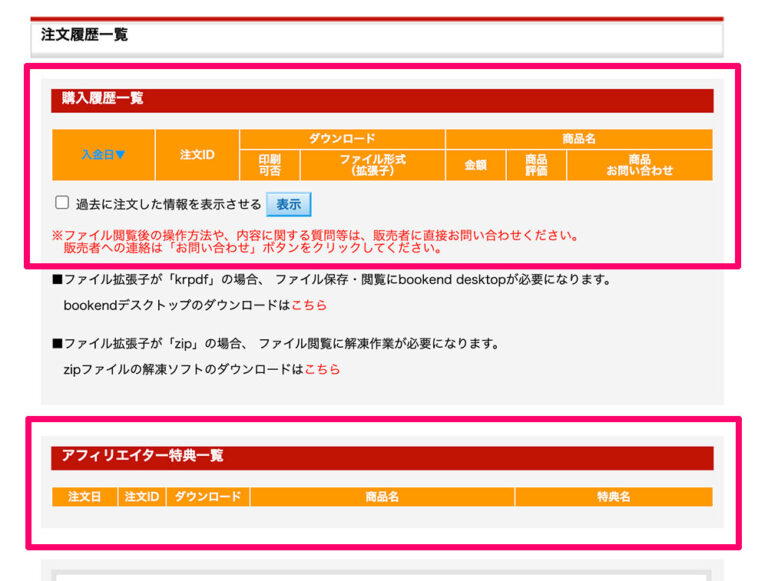Viewport: 768px width, 581px height.
Task: Click the 特典名 column header
Action: tap(613, 497)
